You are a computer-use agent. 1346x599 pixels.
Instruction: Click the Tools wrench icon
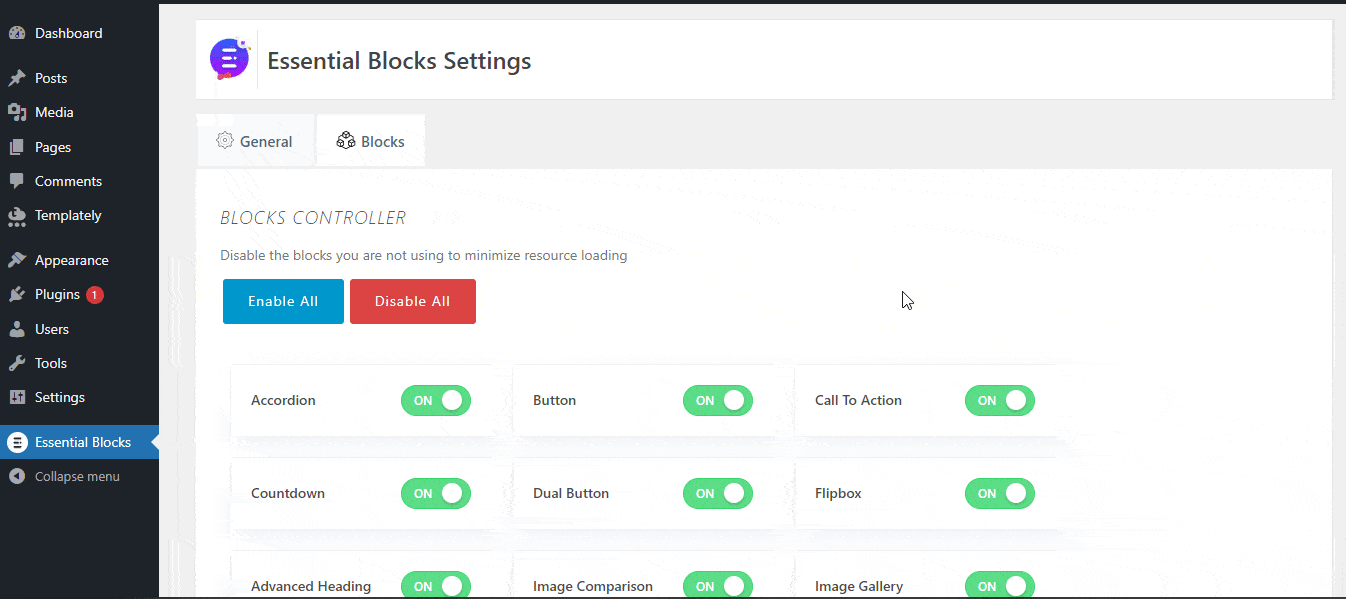[17, 363]
